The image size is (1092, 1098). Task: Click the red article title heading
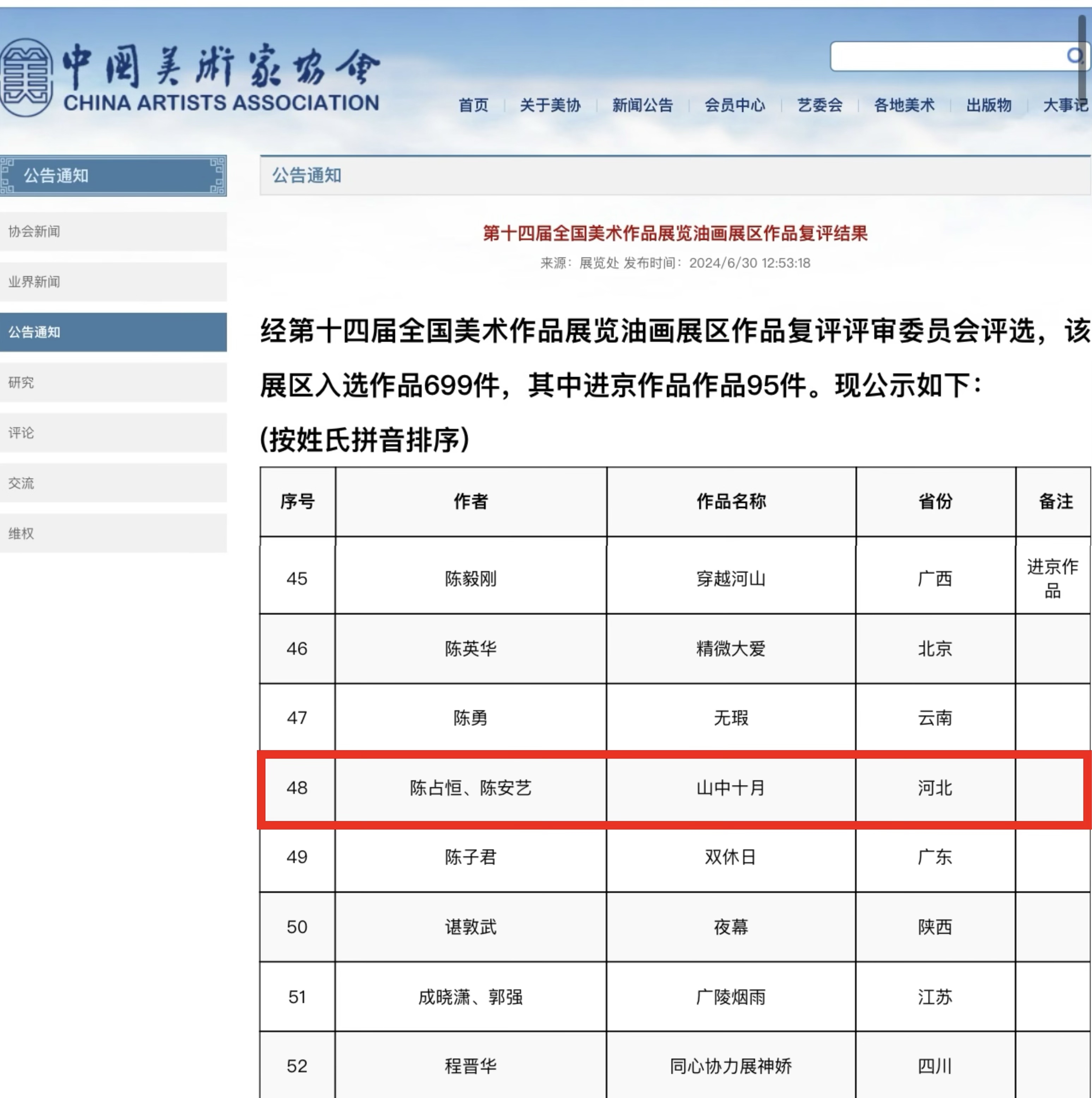(x=675, y=233)
